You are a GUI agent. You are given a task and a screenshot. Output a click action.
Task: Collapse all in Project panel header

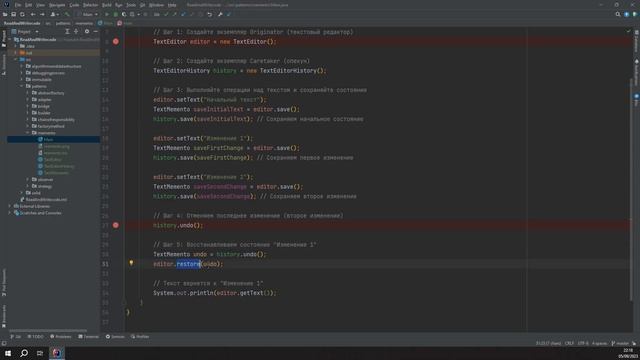[76, 31]
